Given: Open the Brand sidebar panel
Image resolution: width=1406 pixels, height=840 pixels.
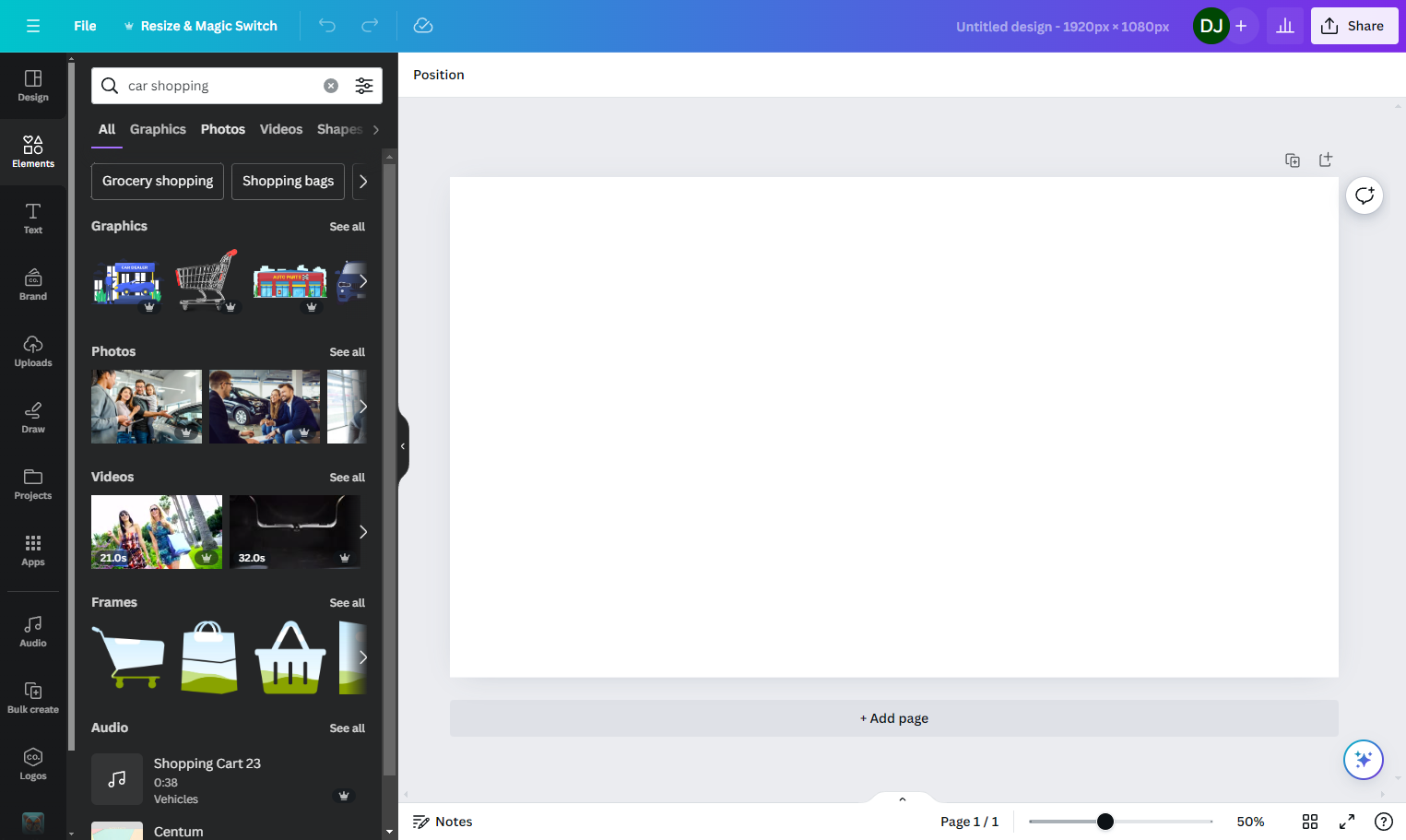Looking at the screenshot, I should coord(33,285).
